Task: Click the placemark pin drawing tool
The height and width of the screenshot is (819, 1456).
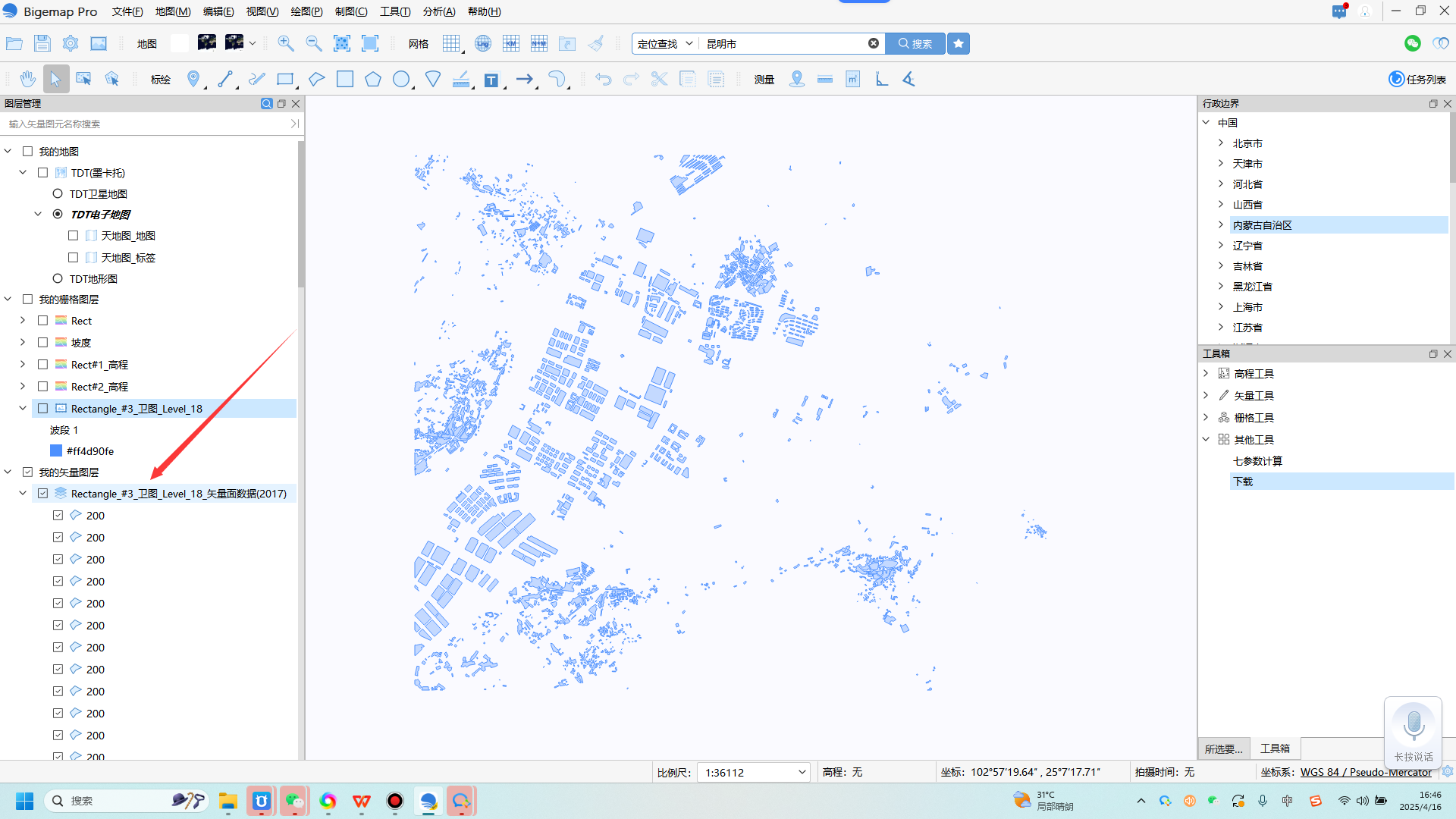Action: (193, 79)
